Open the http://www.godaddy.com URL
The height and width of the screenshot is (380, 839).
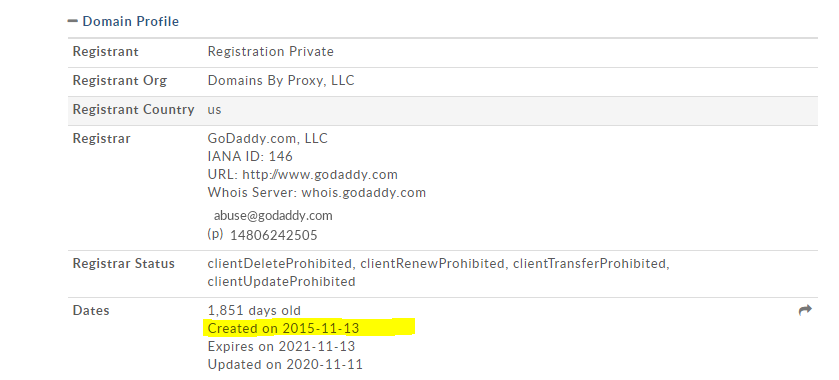click(x=320, y=174)
